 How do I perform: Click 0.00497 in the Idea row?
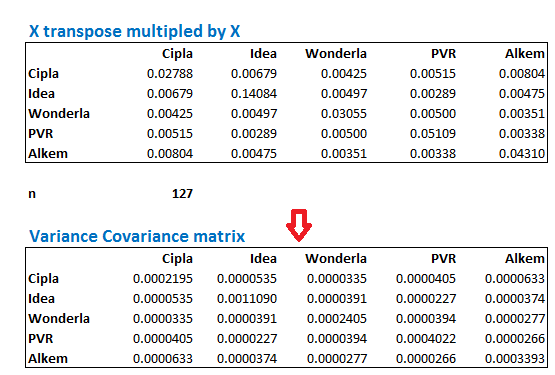coord(344,94)
